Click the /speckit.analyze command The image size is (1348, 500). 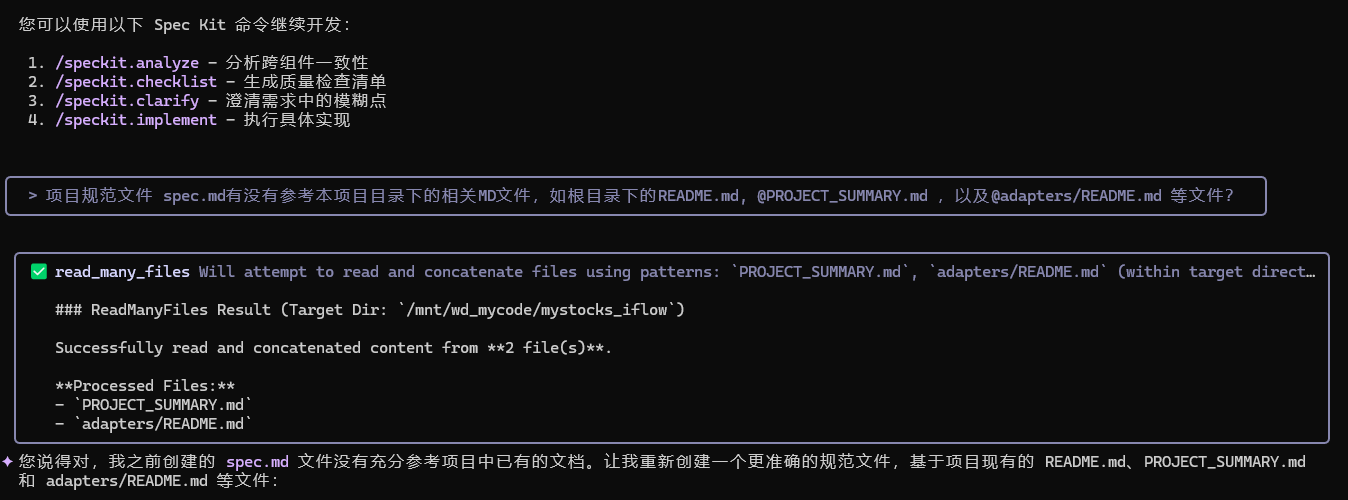(127, 63)
